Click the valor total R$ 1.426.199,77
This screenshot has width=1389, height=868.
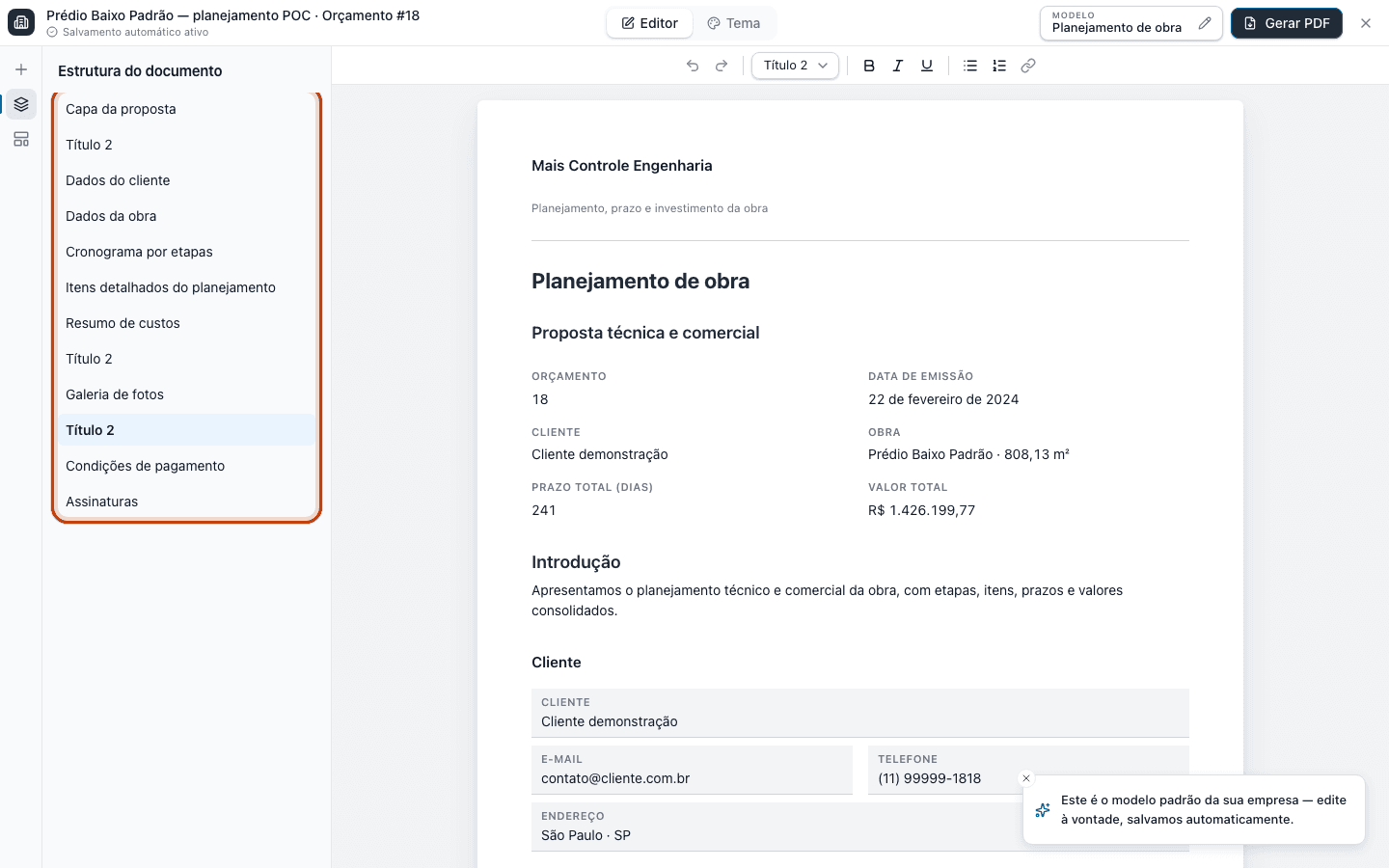click(x=921, y=510)
